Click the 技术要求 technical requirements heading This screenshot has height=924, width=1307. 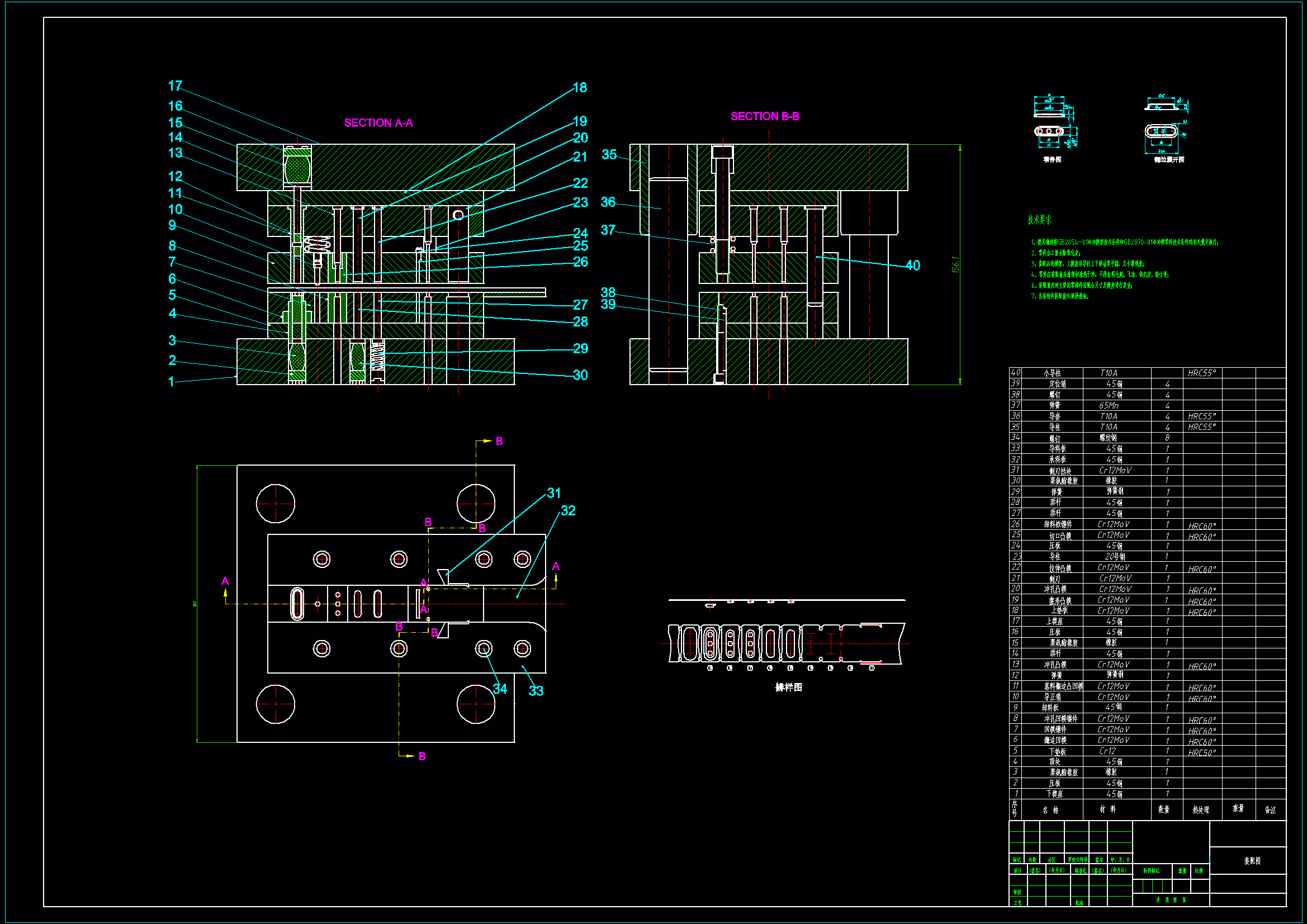(x=1039, y=220)
